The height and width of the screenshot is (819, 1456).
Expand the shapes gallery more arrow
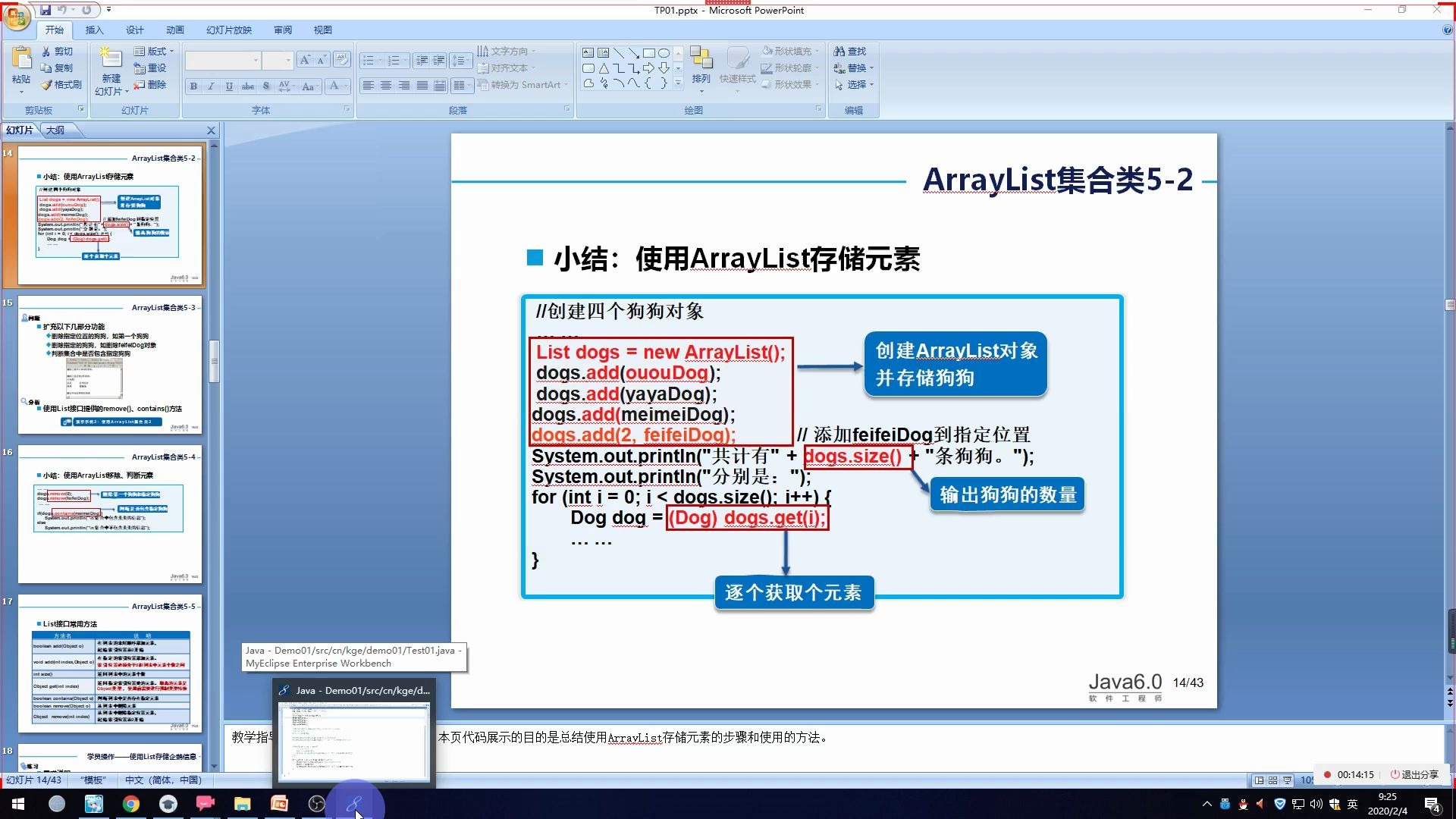click(678, 83)
